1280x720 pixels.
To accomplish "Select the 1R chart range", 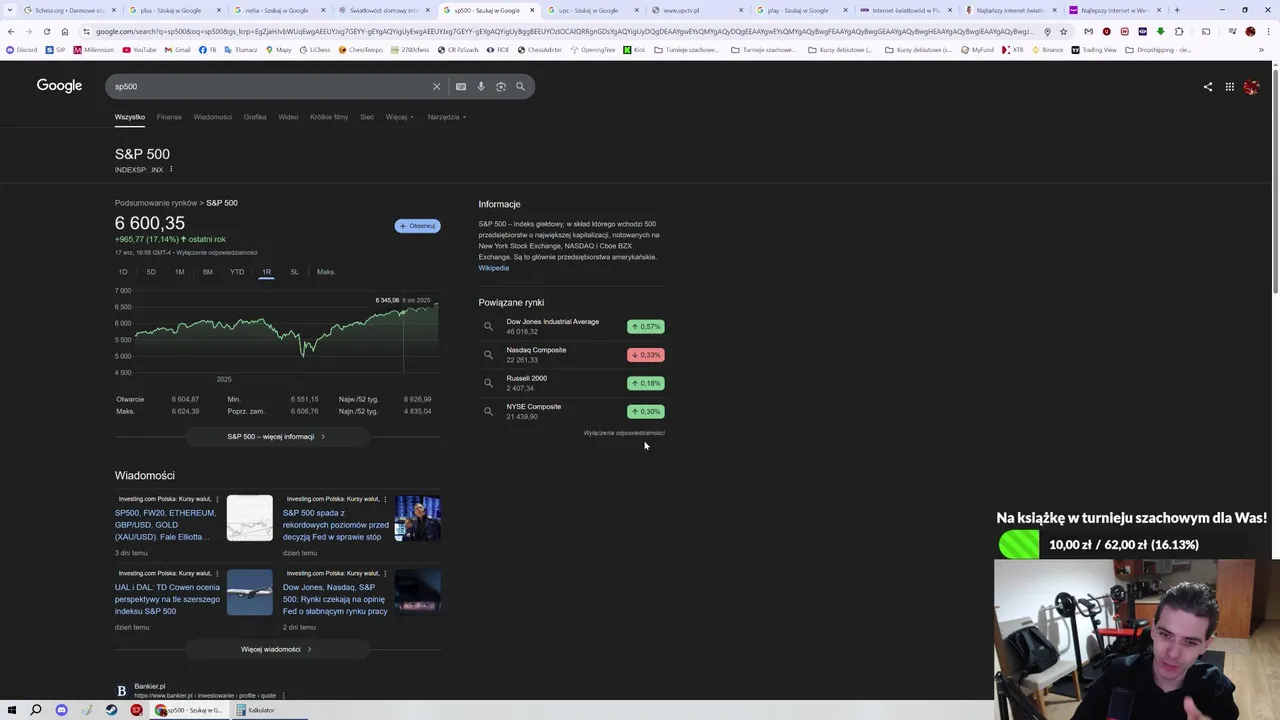I will (266, 272).
